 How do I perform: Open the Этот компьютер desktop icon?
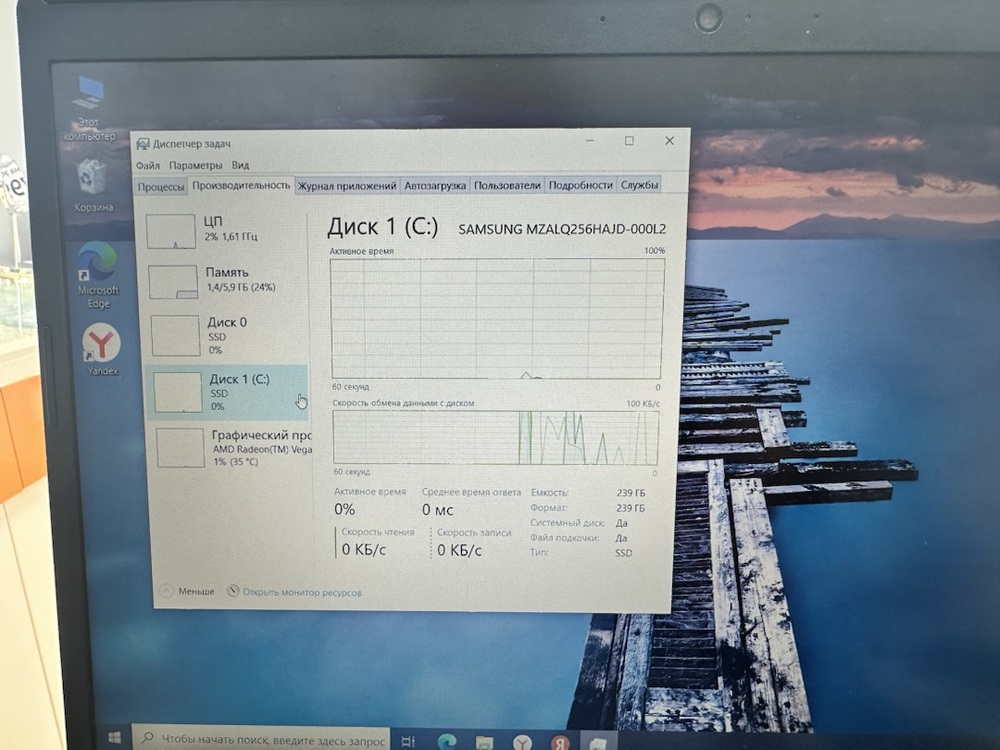pos(89,107)
